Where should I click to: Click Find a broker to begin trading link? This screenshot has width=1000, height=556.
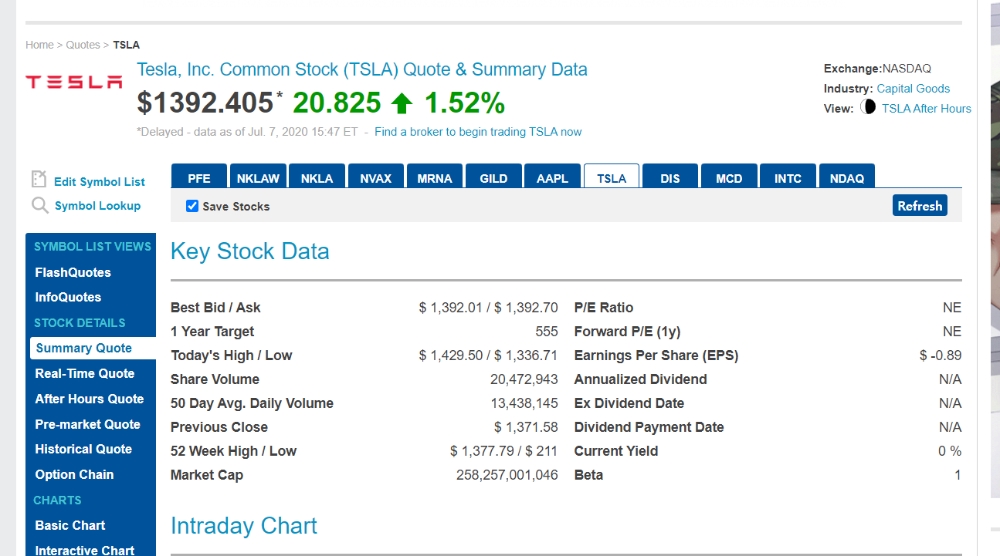(x=478, y=132)
